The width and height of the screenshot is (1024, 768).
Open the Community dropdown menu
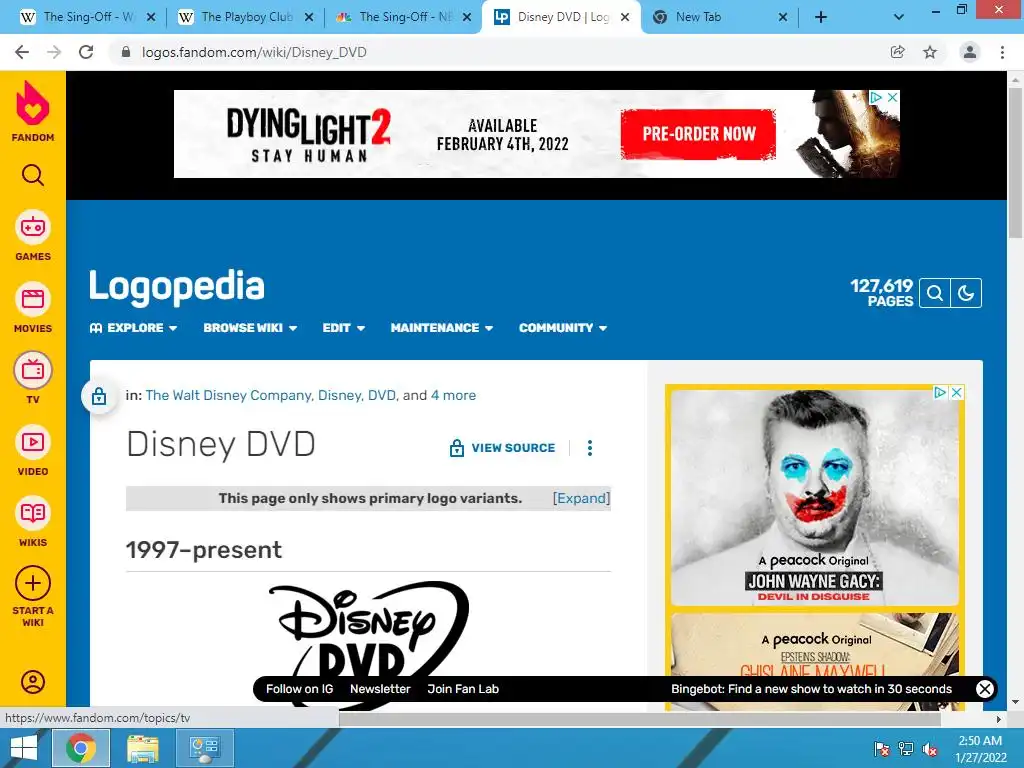563,328
